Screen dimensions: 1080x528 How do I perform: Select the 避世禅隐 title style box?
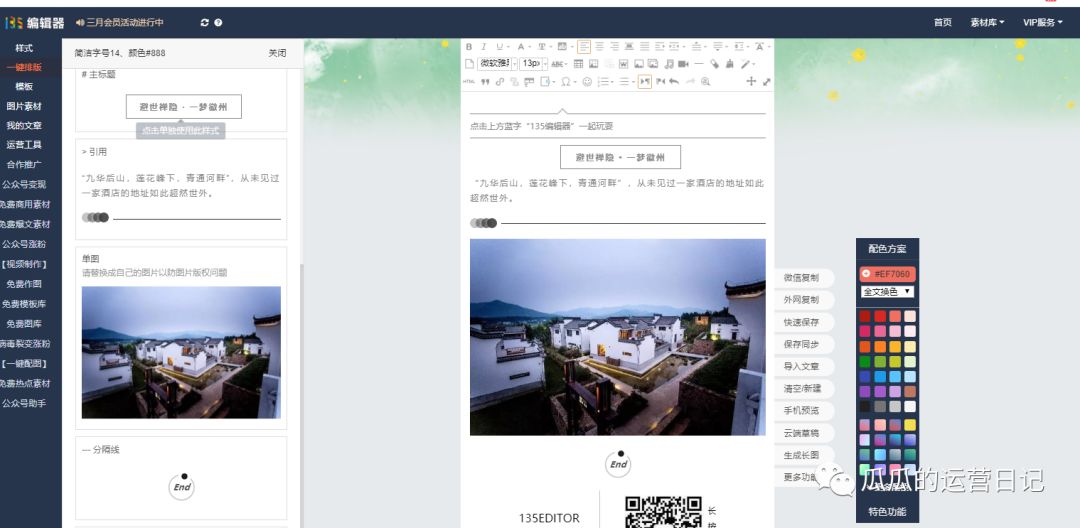click(184, 107)
